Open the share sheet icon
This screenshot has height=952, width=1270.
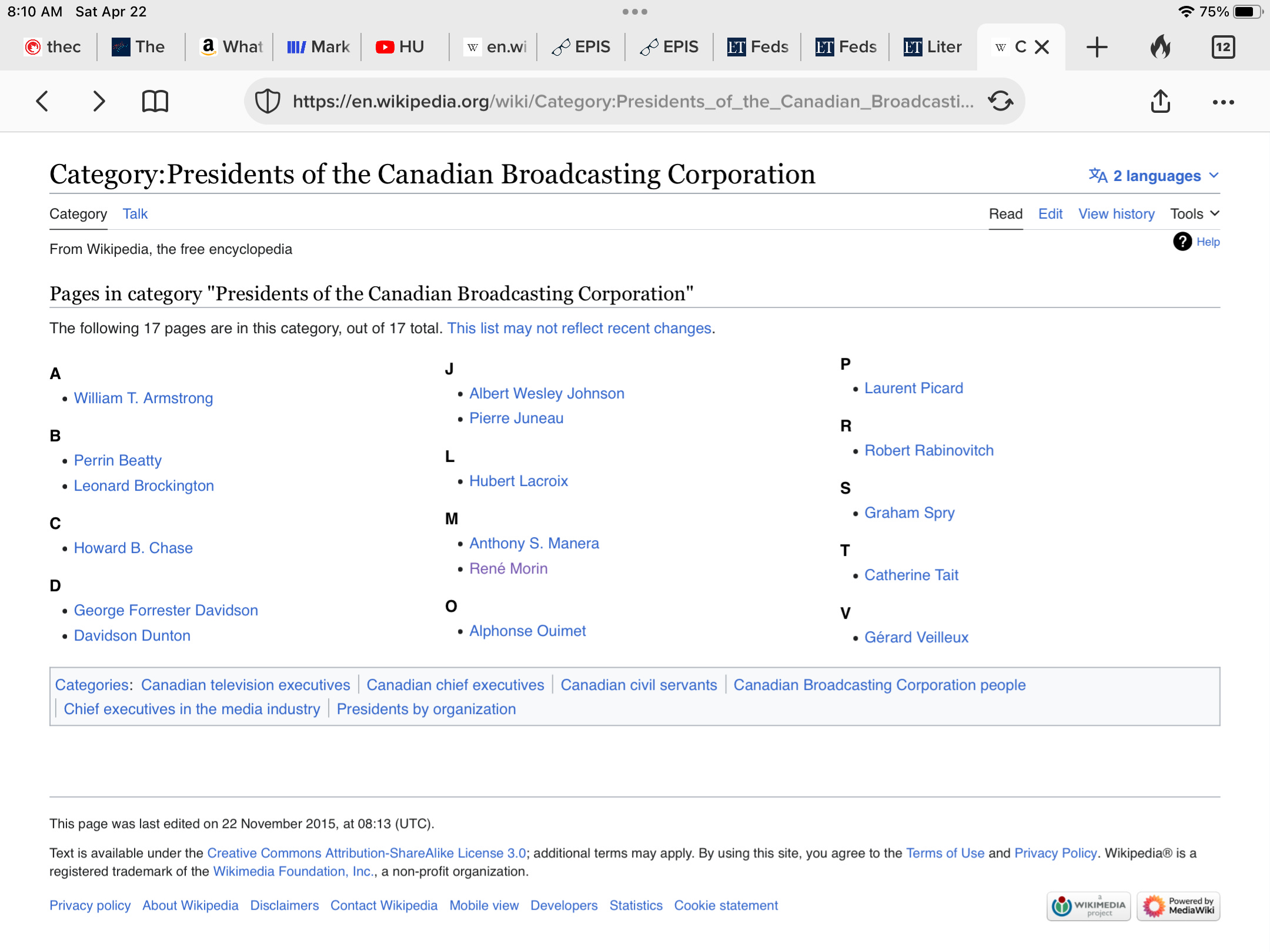tap(1161, 101)
